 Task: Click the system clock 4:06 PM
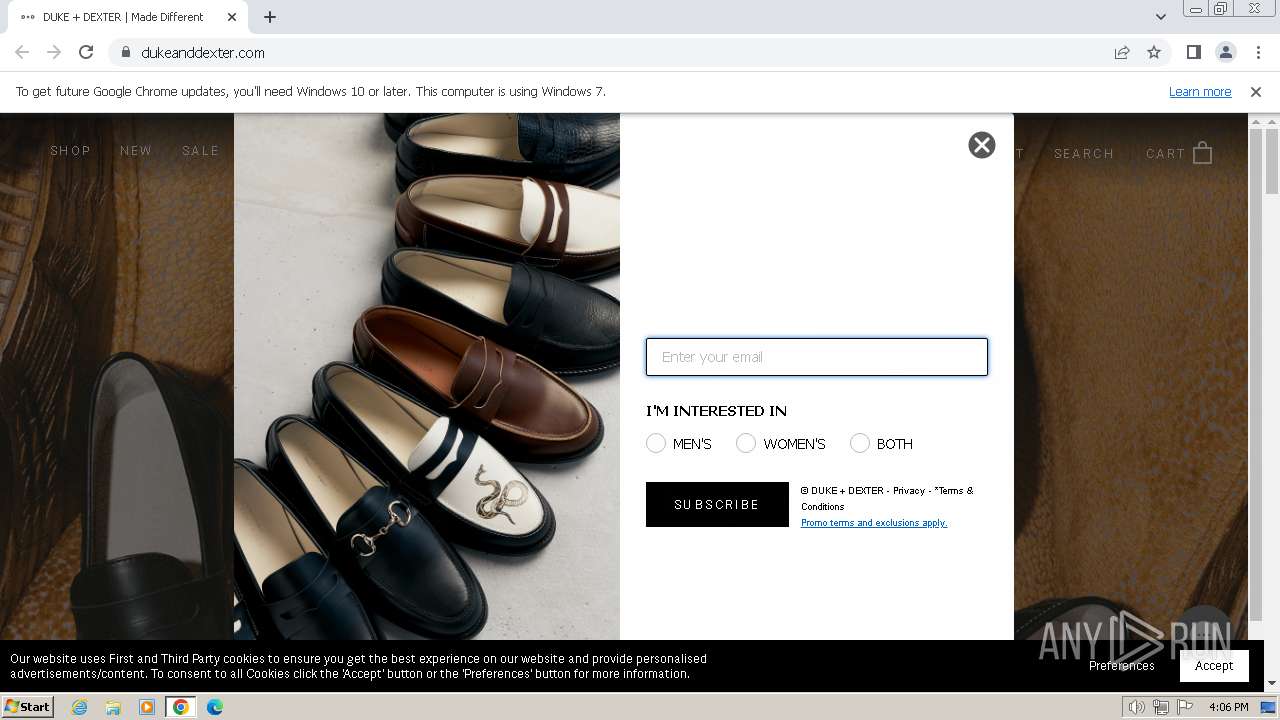(1228, 707)
